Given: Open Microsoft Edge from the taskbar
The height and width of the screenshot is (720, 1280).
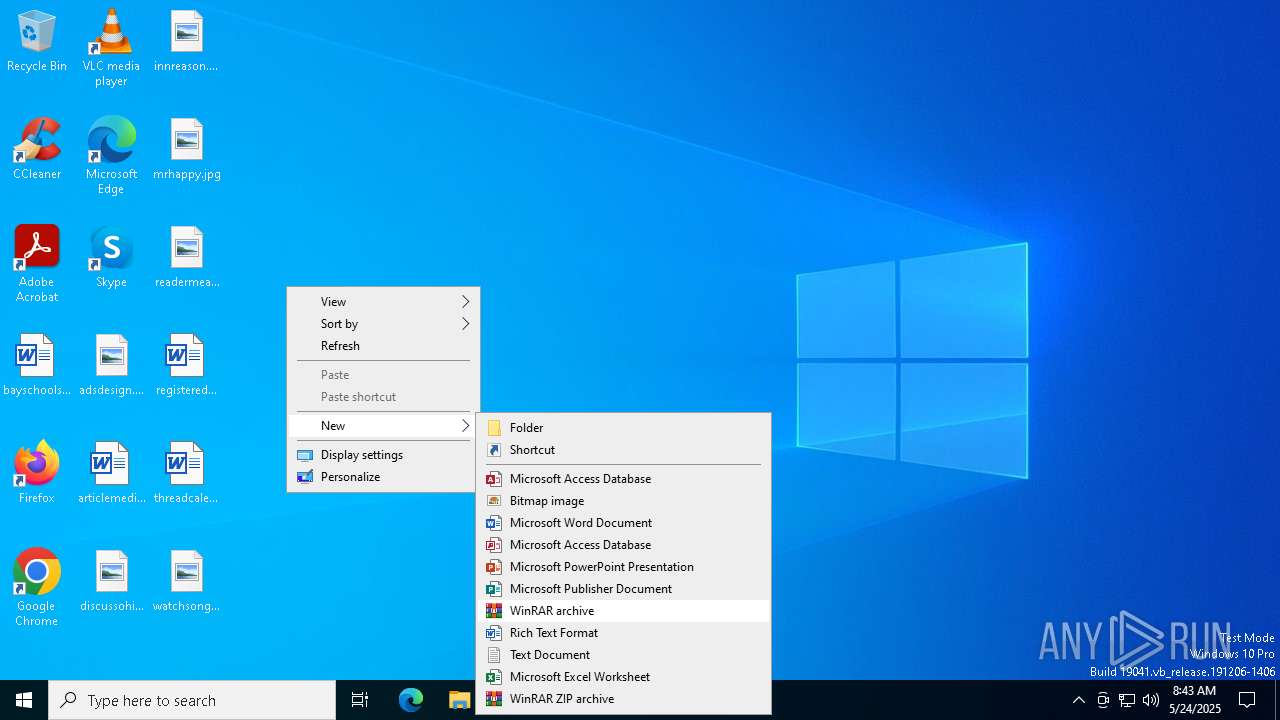Looking at the screenshot, I should coord(411,700).
